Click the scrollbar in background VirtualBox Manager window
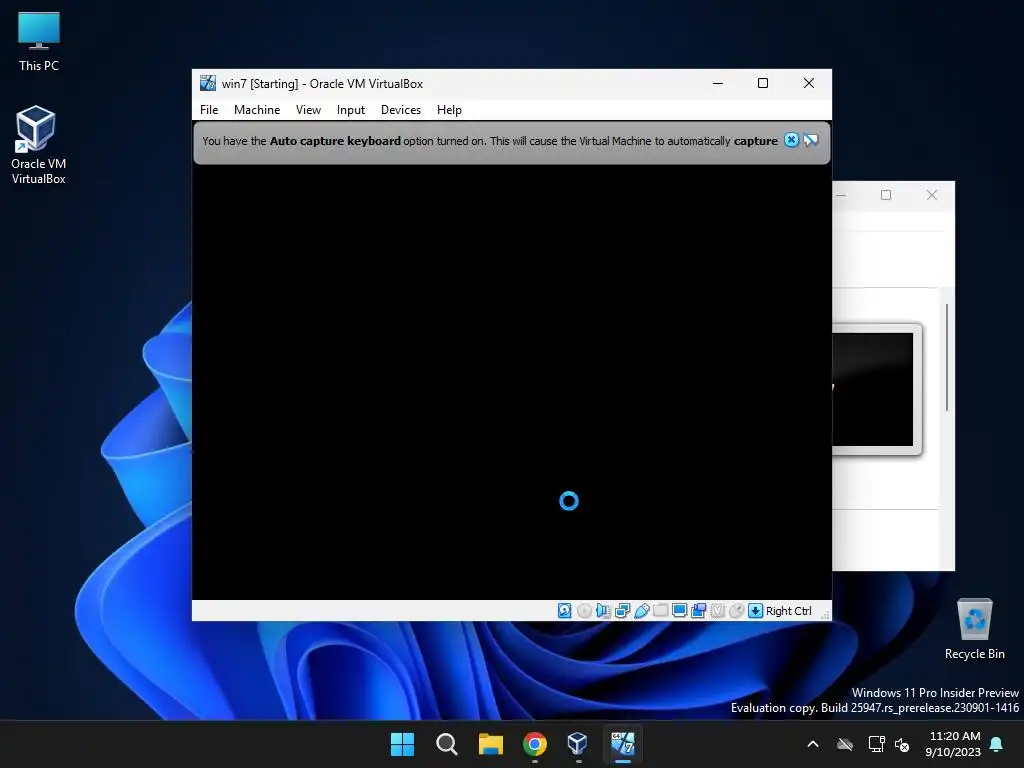 [946, 357]
